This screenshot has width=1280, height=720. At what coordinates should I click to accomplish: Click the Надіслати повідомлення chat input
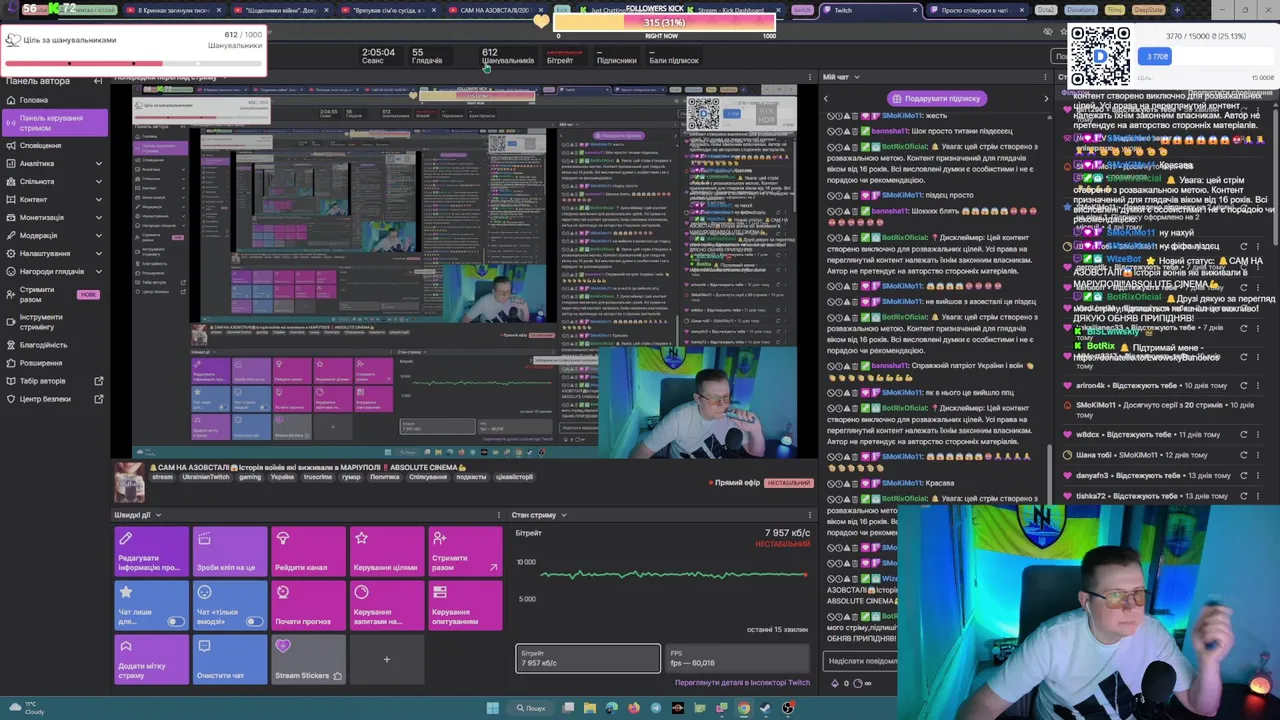click(x=862, y=660)
